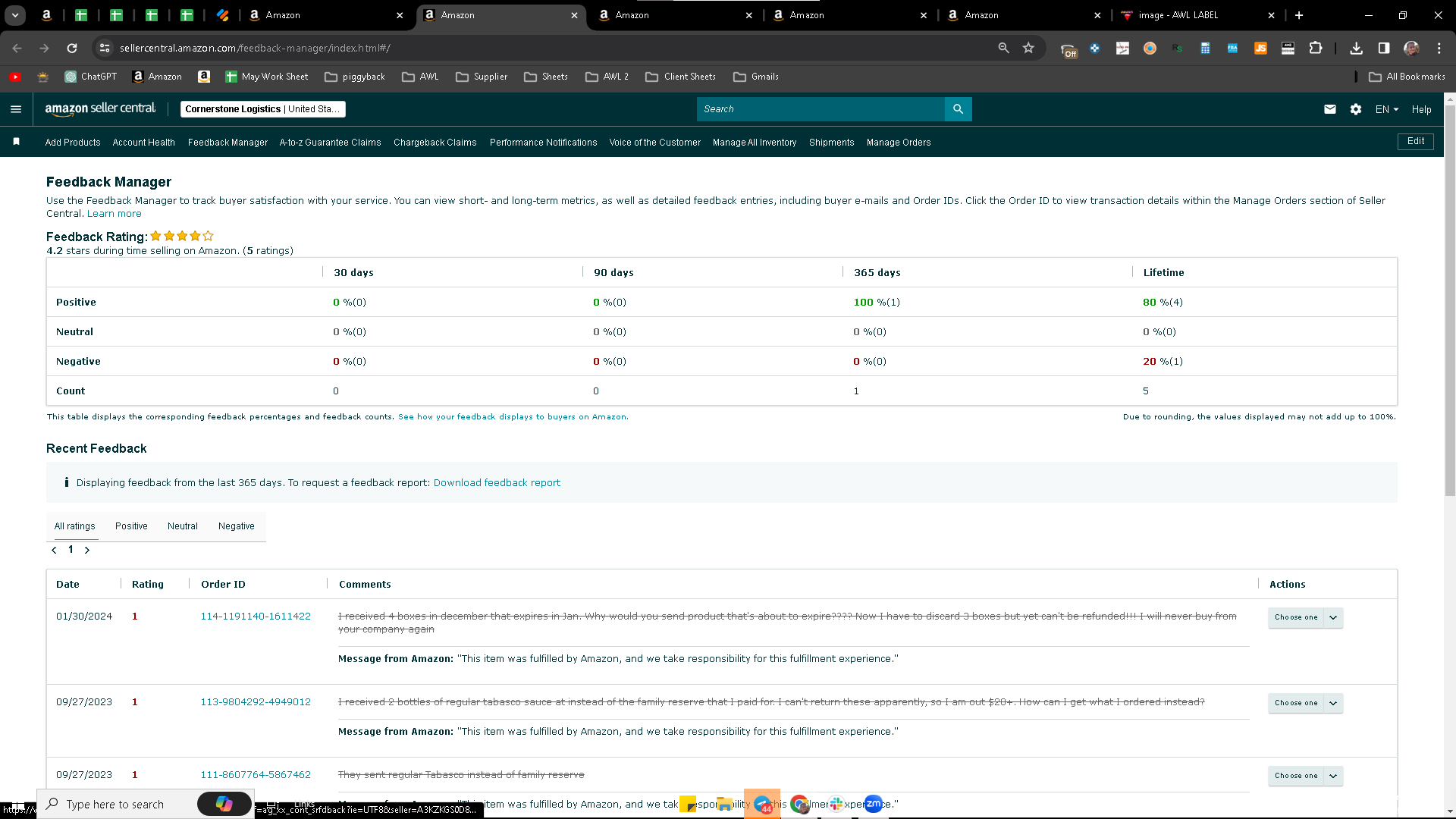
Task: Open the Chrome extensions puzzle icon
Action: pos(1316,48)
